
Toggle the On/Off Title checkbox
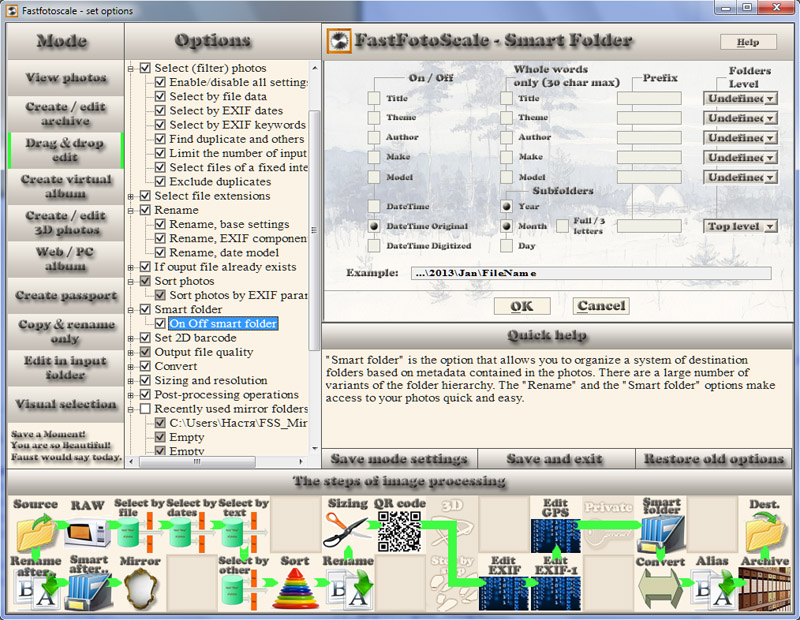(374, 98)
